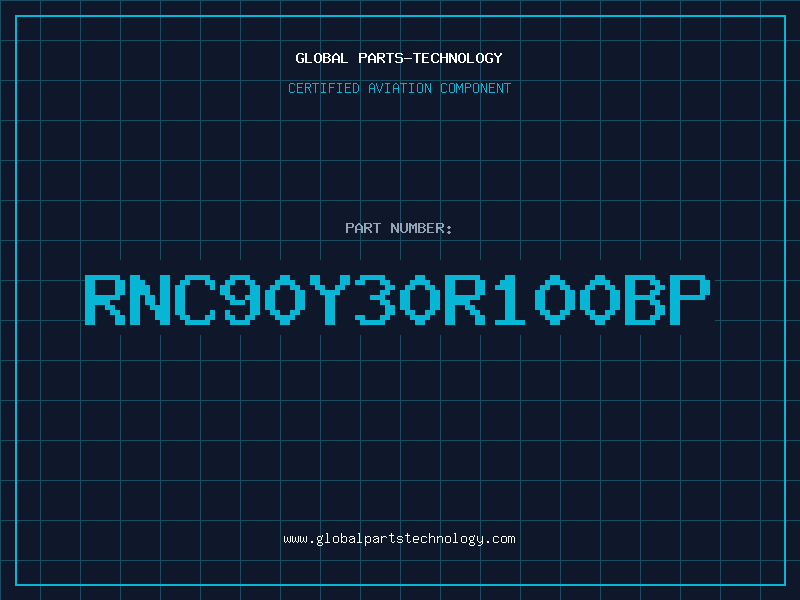The height and width of the screenshot is (600, 800).
Task: Click the letter N in the part number
Action: click(149, 300)
